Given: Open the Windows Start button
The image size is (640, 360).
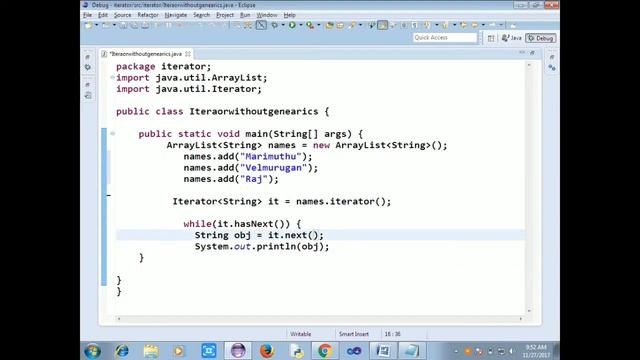Looking at the screenshot, I should tap(93, 351).
